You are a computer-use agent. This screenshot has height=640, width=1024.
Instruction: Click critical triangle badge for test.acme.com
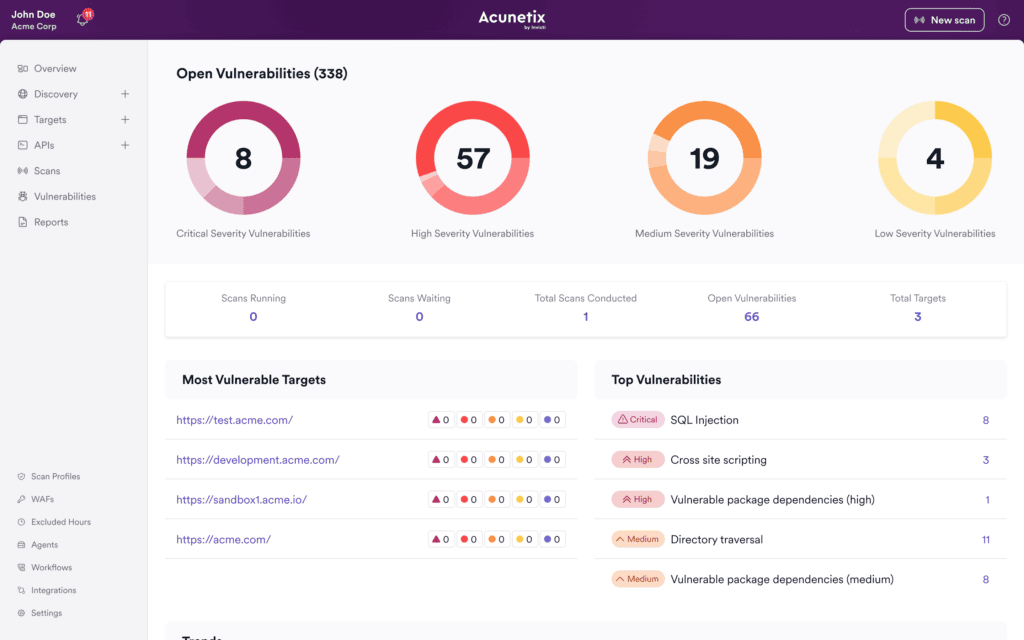(x=441, y=420)
